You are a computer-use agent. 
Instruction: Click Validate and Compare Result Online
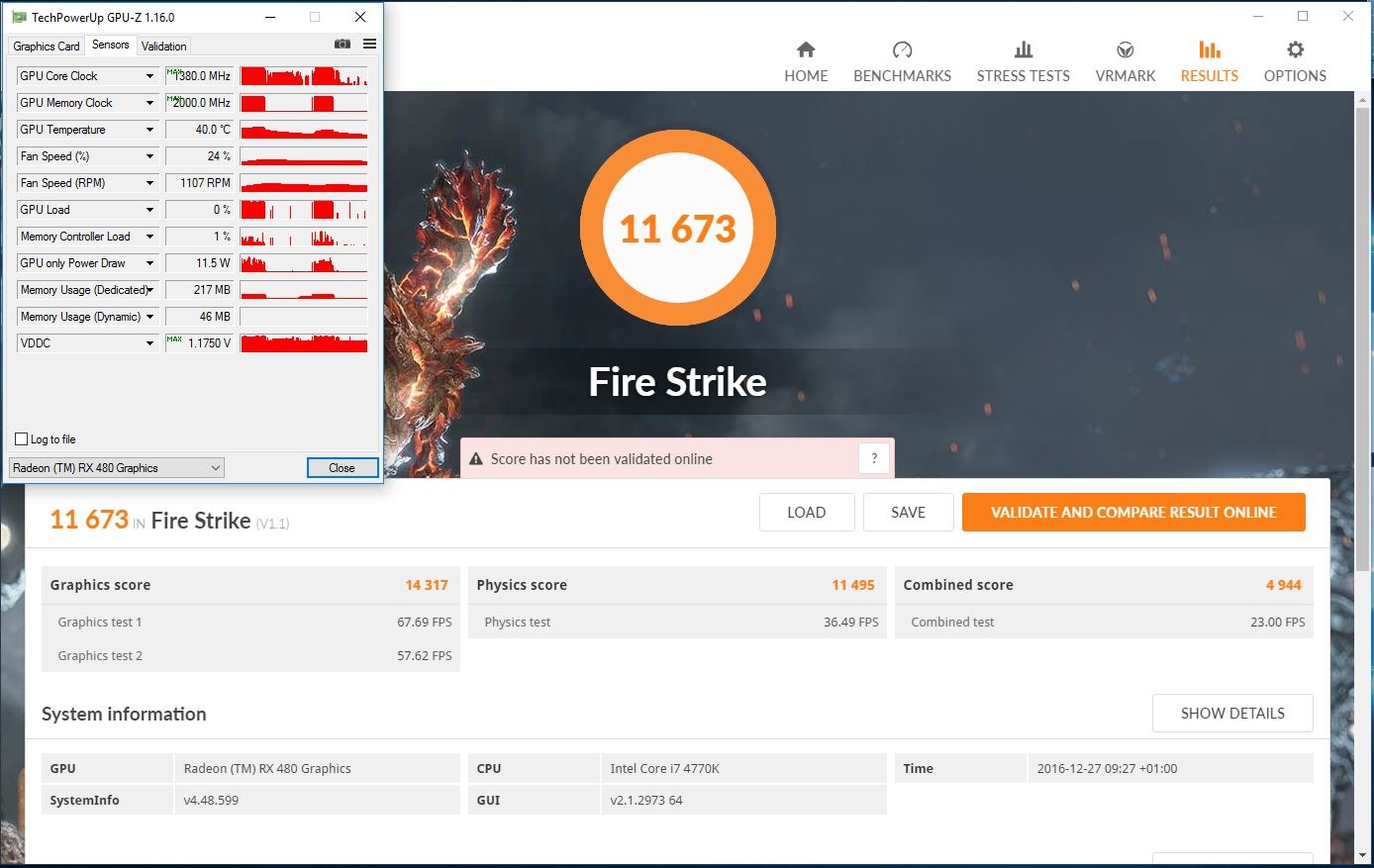point(1133,513)
